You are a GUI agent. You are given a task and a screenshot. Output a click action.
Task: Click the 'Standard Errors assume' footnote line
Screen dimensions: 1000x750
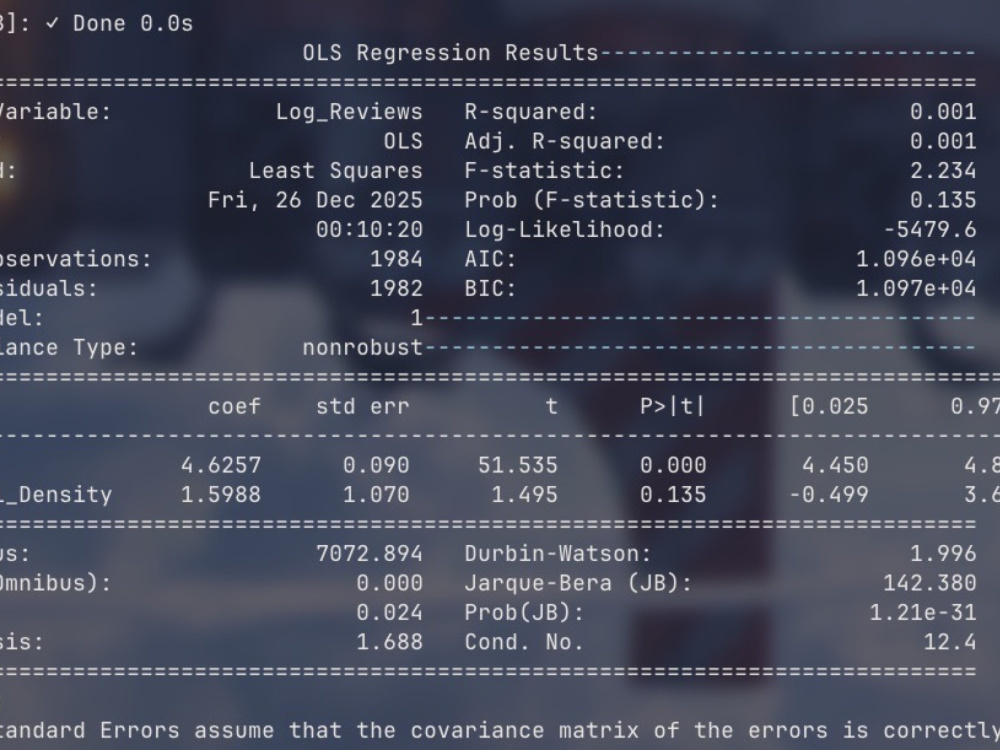pyautogui.click(x=500, y=730)
